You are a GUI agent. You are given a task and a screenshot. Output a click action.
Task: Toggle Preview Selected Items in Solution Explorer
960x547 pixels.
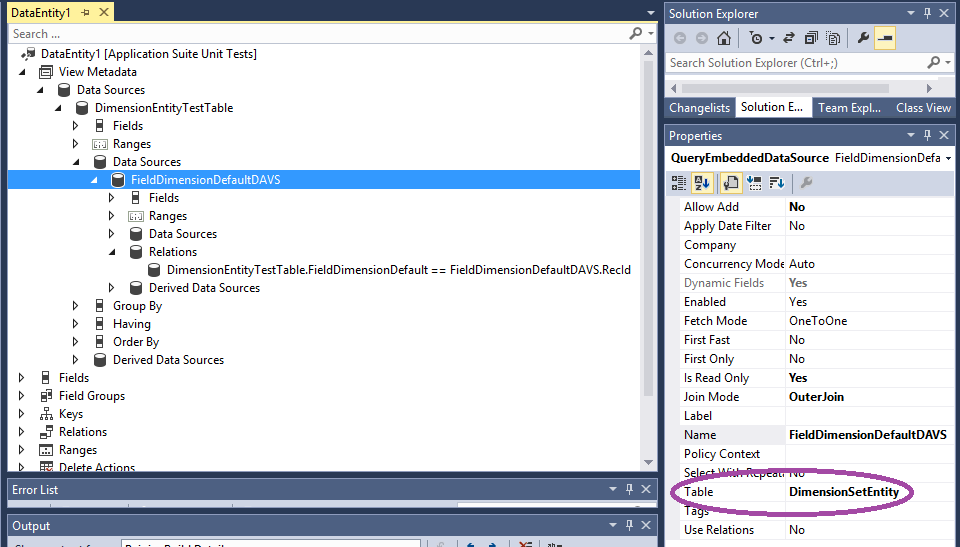(885, 38)
